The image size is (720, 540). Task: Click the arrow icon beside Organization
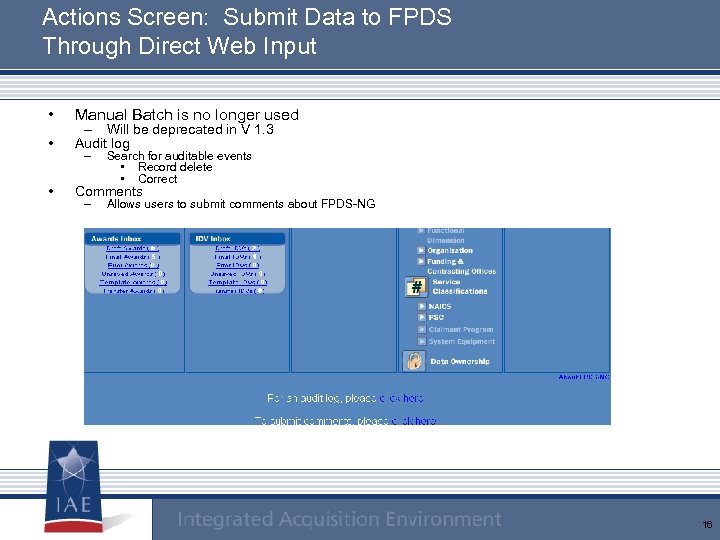421,250
